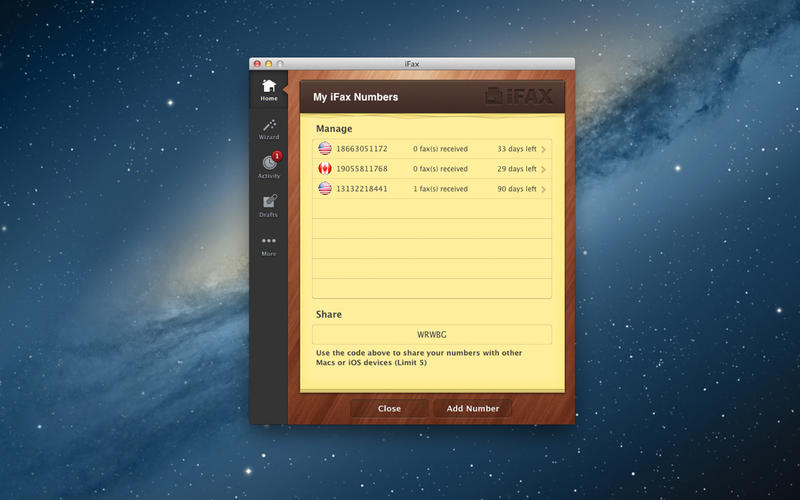The image size is (800, 500).
Task: Click the 29 days left label
Action: point(516,169)
